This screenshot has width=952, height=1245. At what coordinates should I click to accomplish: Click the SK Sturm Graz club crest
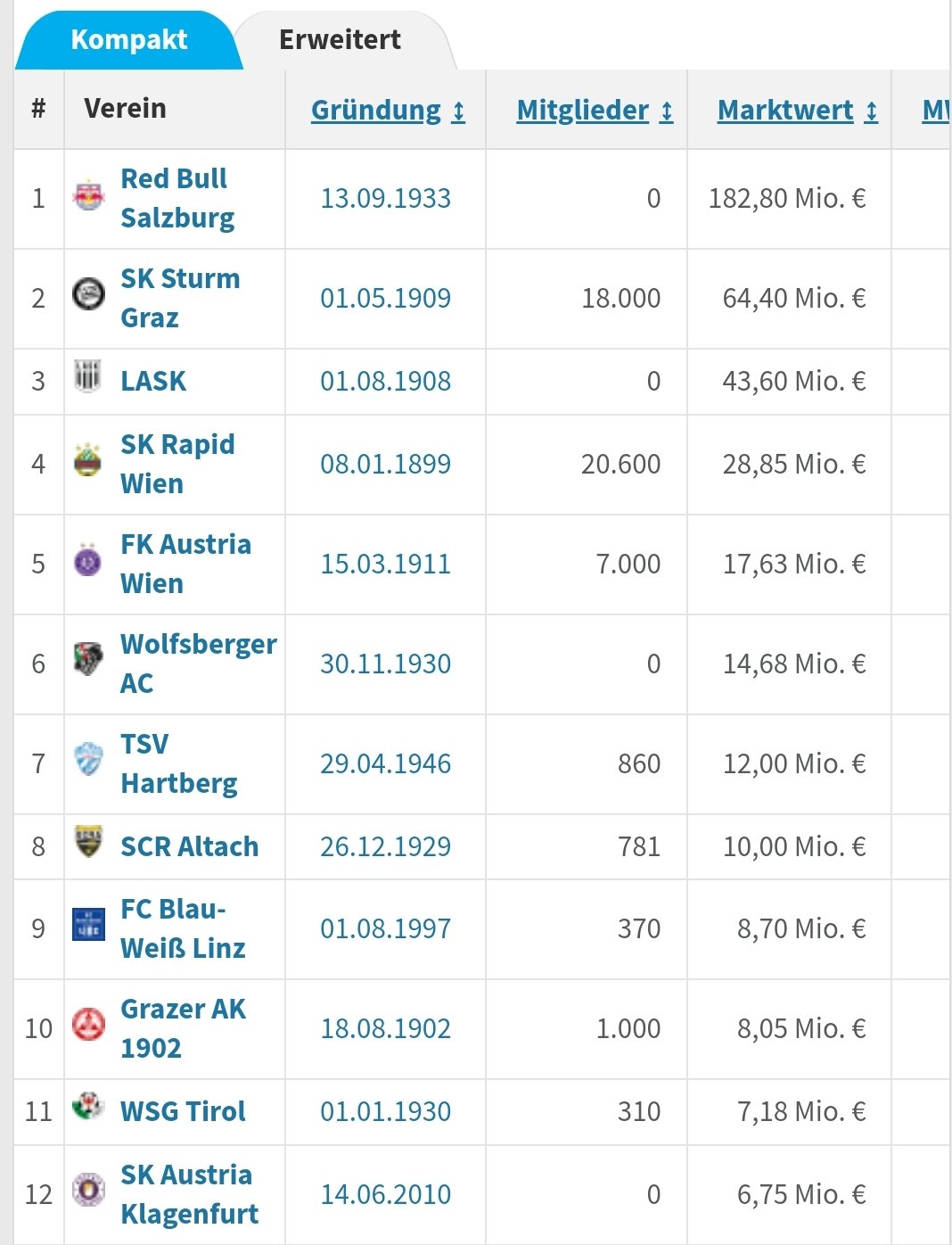88,295
